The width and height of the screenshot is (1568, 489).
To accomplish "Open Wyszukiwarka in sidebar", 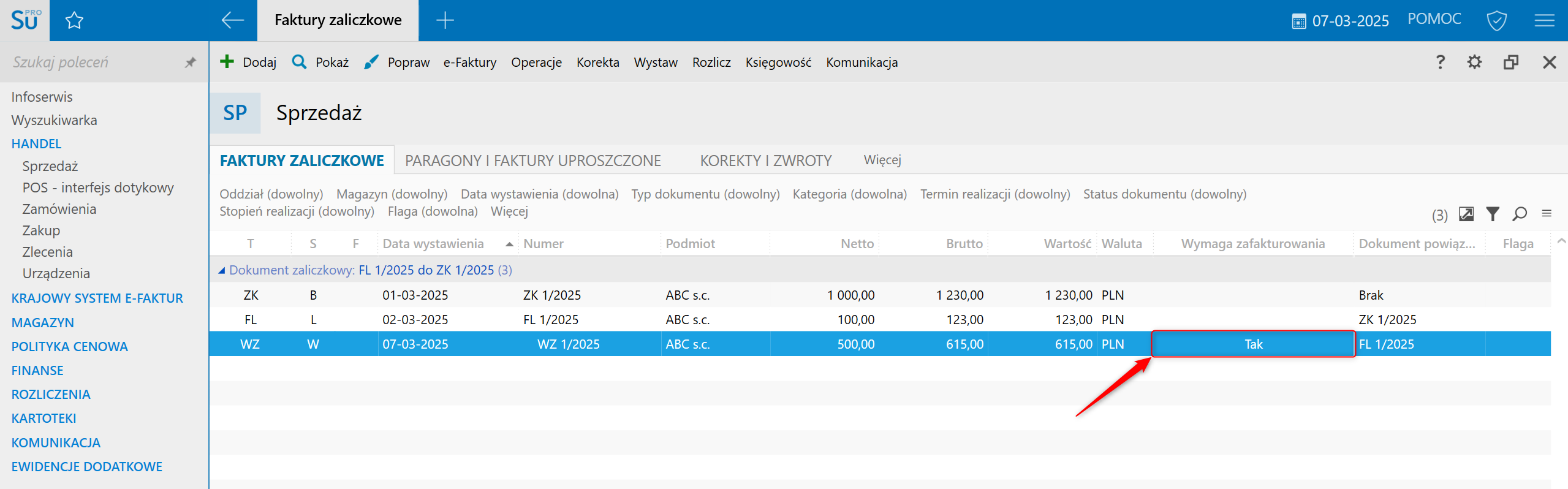I will pyautogui.click(x=54, y=120).
